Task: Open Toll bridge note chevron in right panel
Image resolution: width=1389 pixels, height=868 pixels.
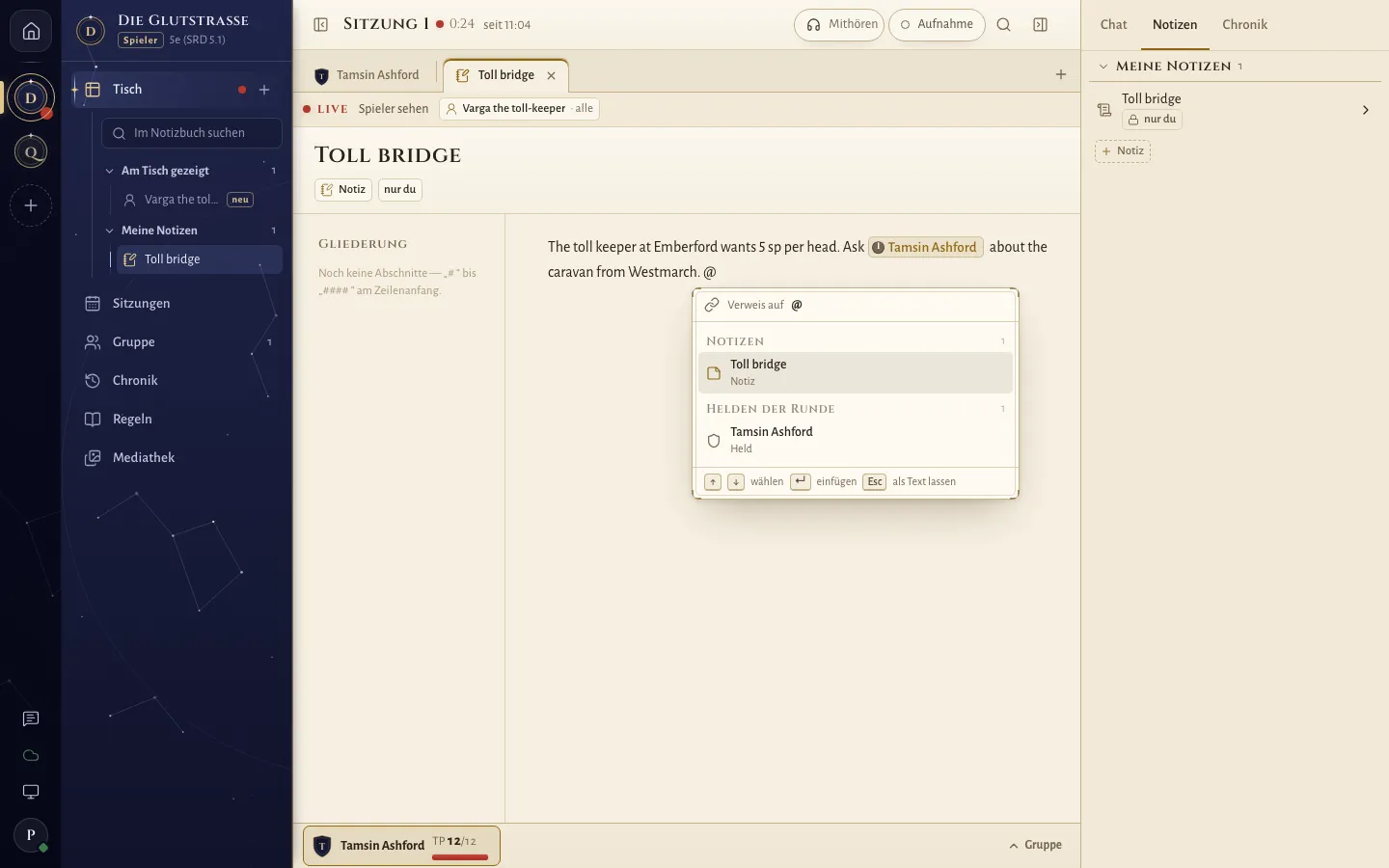Action: click(x=1366, y=110)
